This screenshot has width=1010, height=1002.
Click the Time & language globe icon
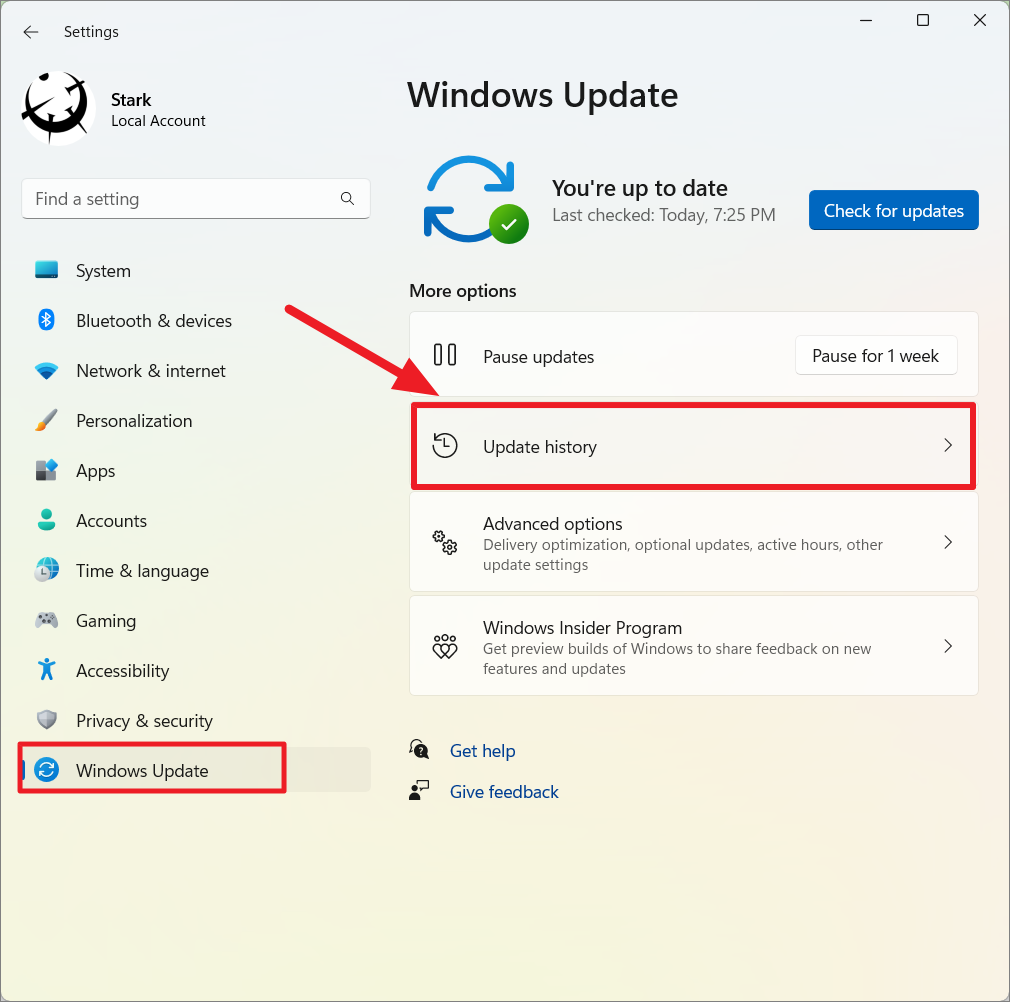click(x=46, y=570)
